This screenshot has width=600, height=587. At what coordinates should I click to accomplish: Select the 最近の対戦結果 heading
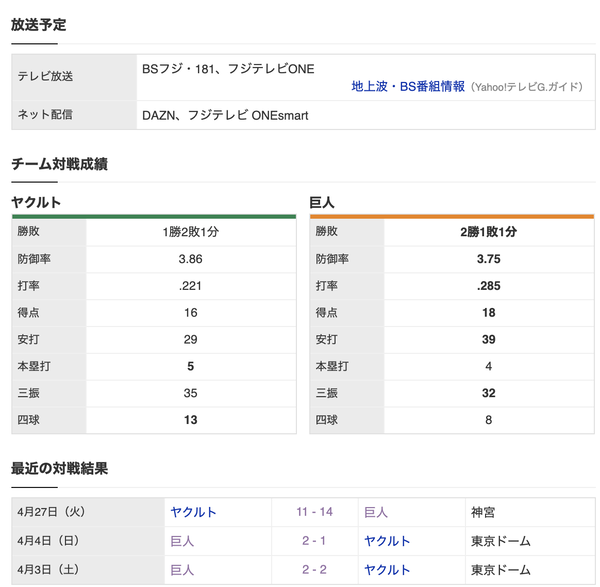click(x=60, y=468)
